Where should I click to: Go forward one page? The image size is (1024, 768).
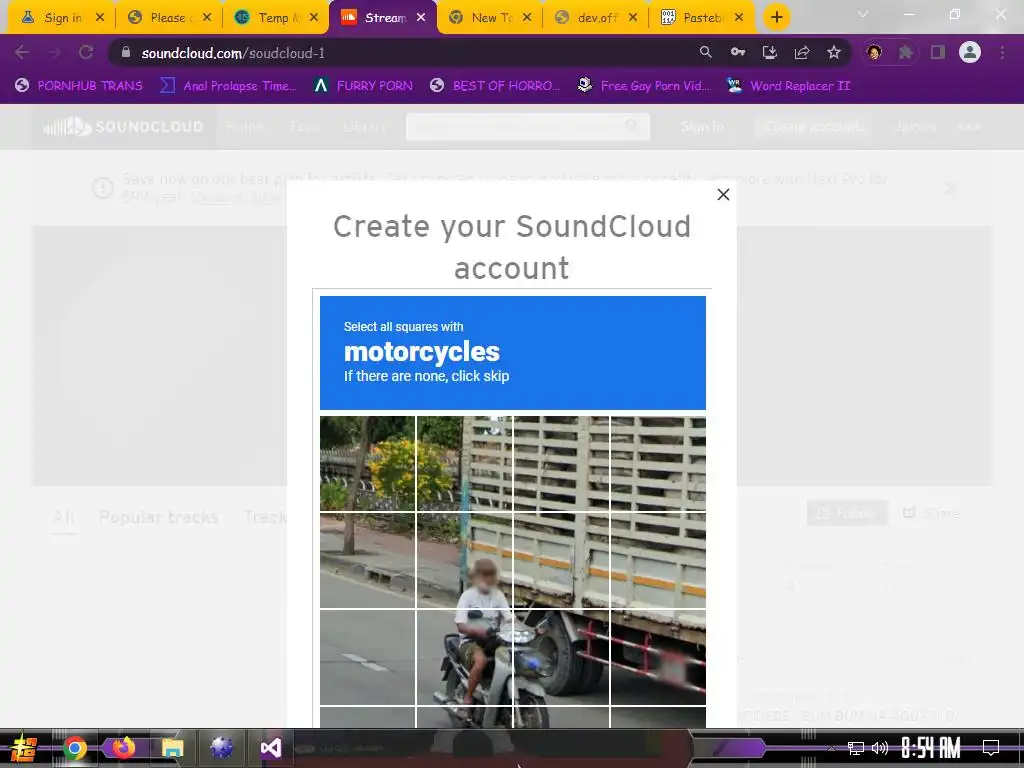(x=54, y=53)
